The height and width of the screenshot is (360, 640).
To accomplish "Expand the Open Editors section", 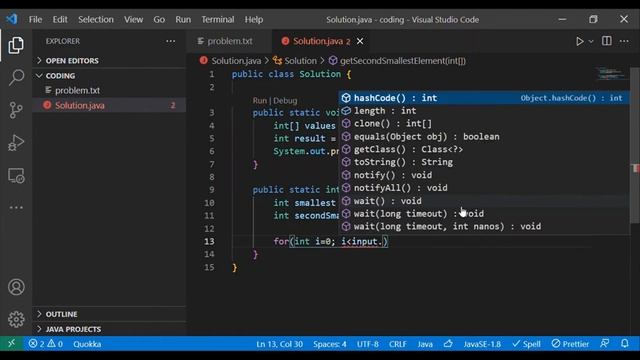I will coord(109,60).
